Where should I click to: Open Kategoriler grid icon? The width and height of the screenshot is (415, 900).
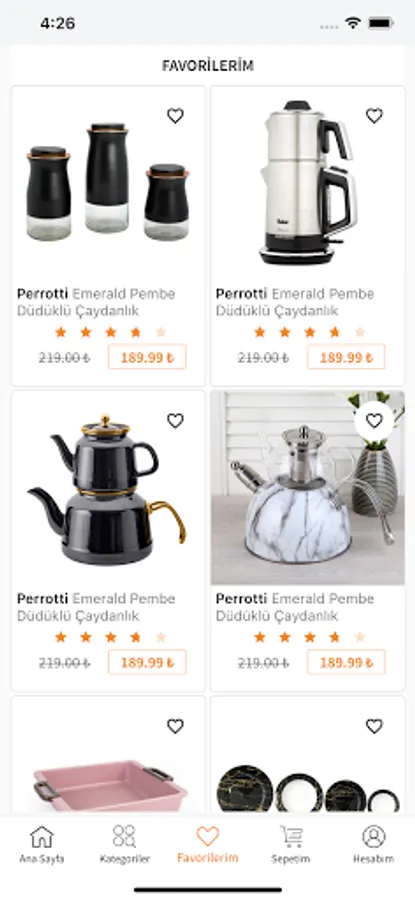point(125,844)
